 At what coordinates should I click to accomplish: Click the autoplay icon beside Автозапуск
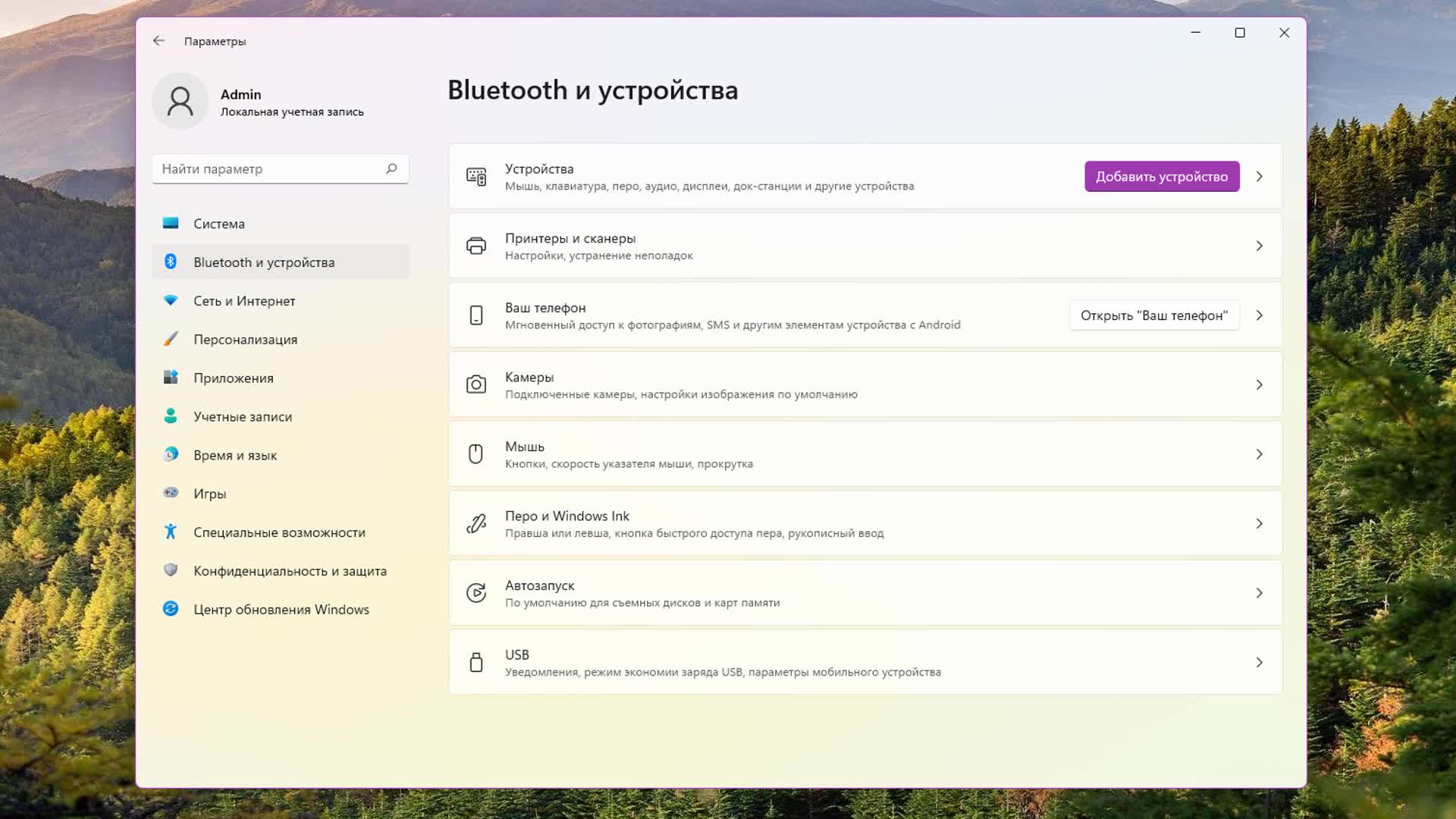(476, 593)
